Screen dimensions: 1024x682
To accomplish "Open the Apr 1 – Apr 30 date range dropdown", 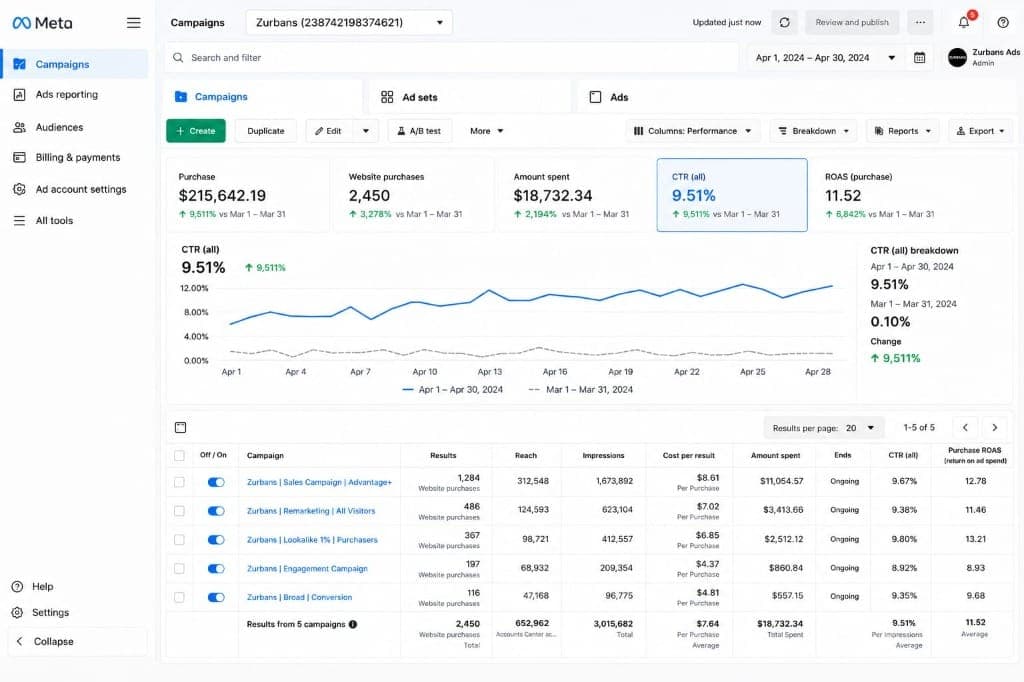I will click(x=825, y=57).
